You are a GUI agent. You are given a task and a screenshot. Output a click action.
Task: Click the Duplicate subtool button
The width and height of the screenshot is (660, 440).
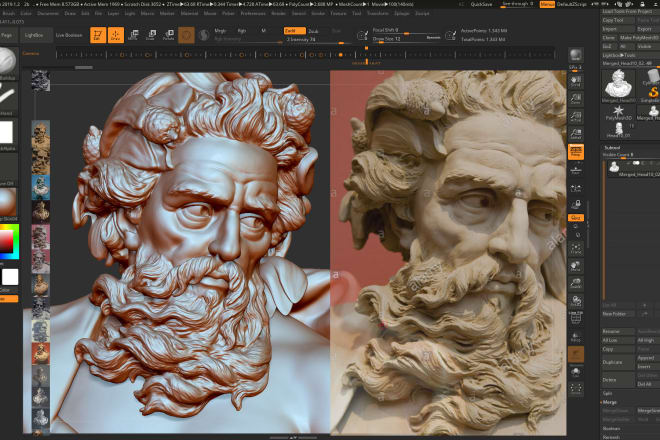pyautogui.click(x=617, y=362)
